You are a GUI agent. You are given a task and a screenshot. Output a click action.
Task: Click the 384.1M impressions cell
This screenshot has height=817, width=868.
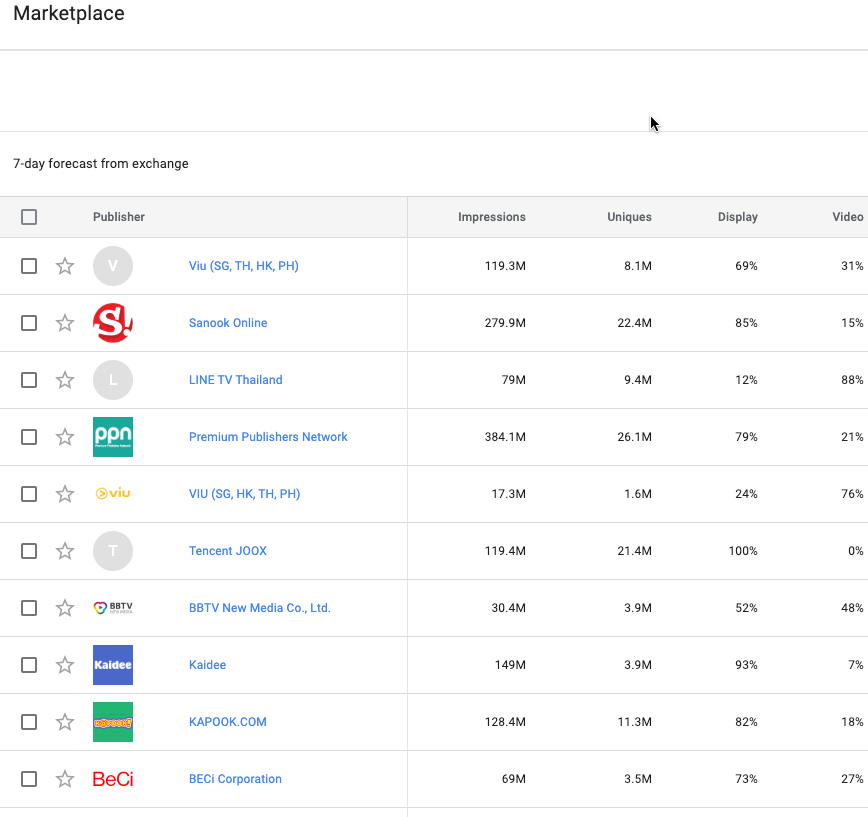point(505,437)
